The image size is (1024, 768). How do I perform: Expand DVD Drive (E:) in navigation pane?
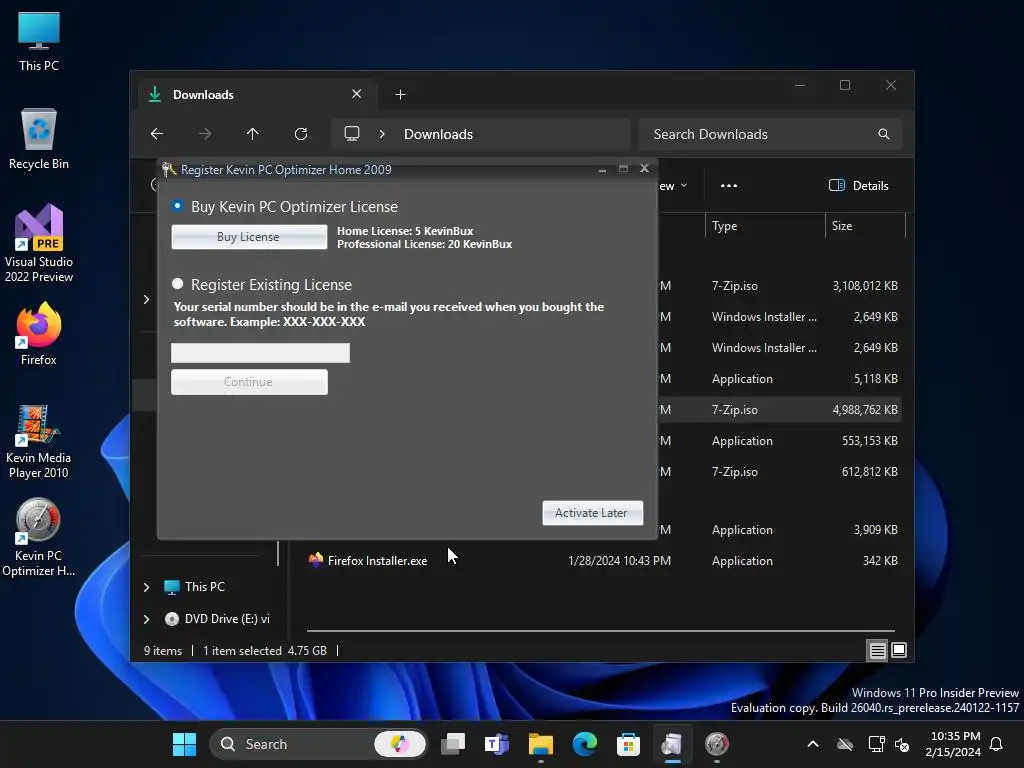point(146,619)
